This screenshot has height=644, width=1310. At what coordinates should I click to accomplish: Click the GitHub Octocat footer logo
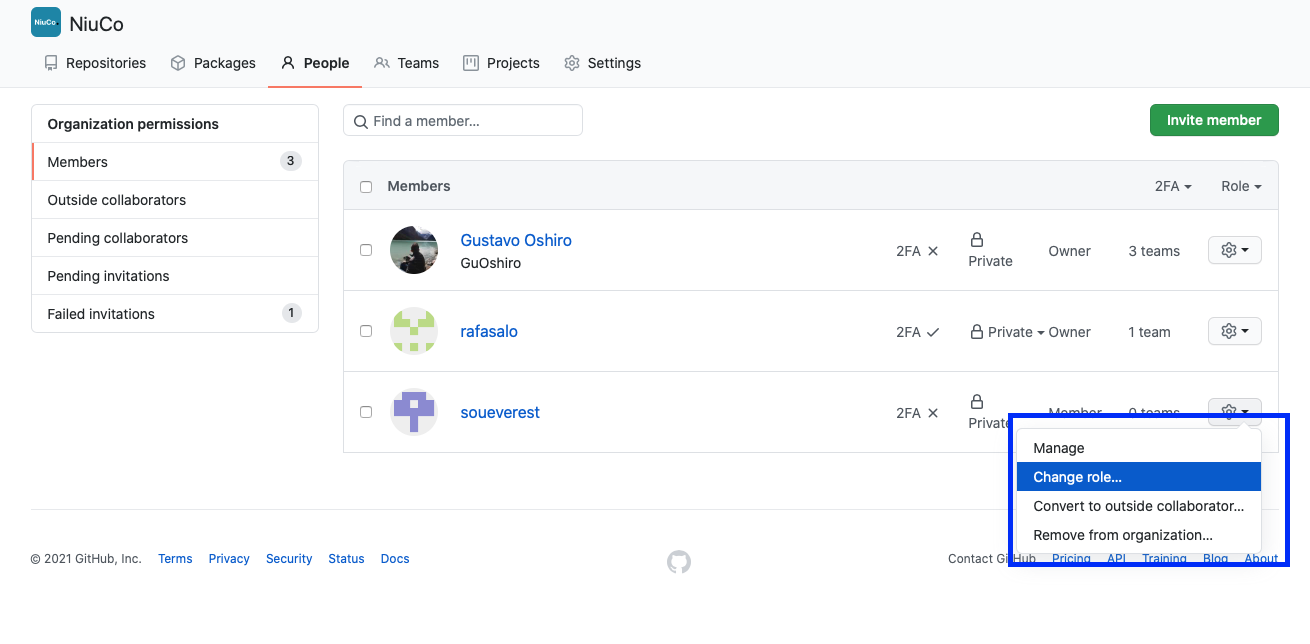coord(679,562)
